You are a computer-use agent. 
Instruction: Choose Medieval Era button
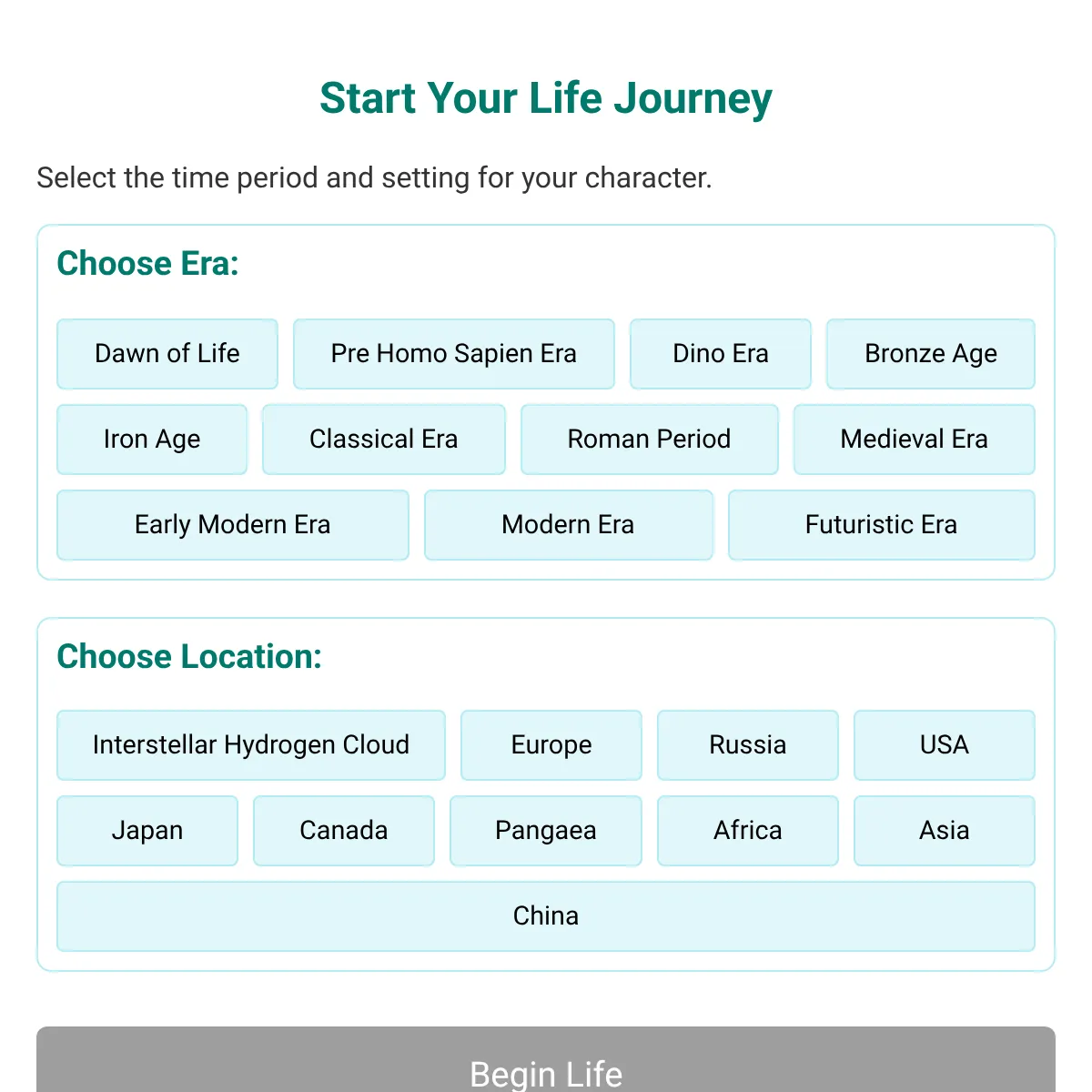(915, 440)
